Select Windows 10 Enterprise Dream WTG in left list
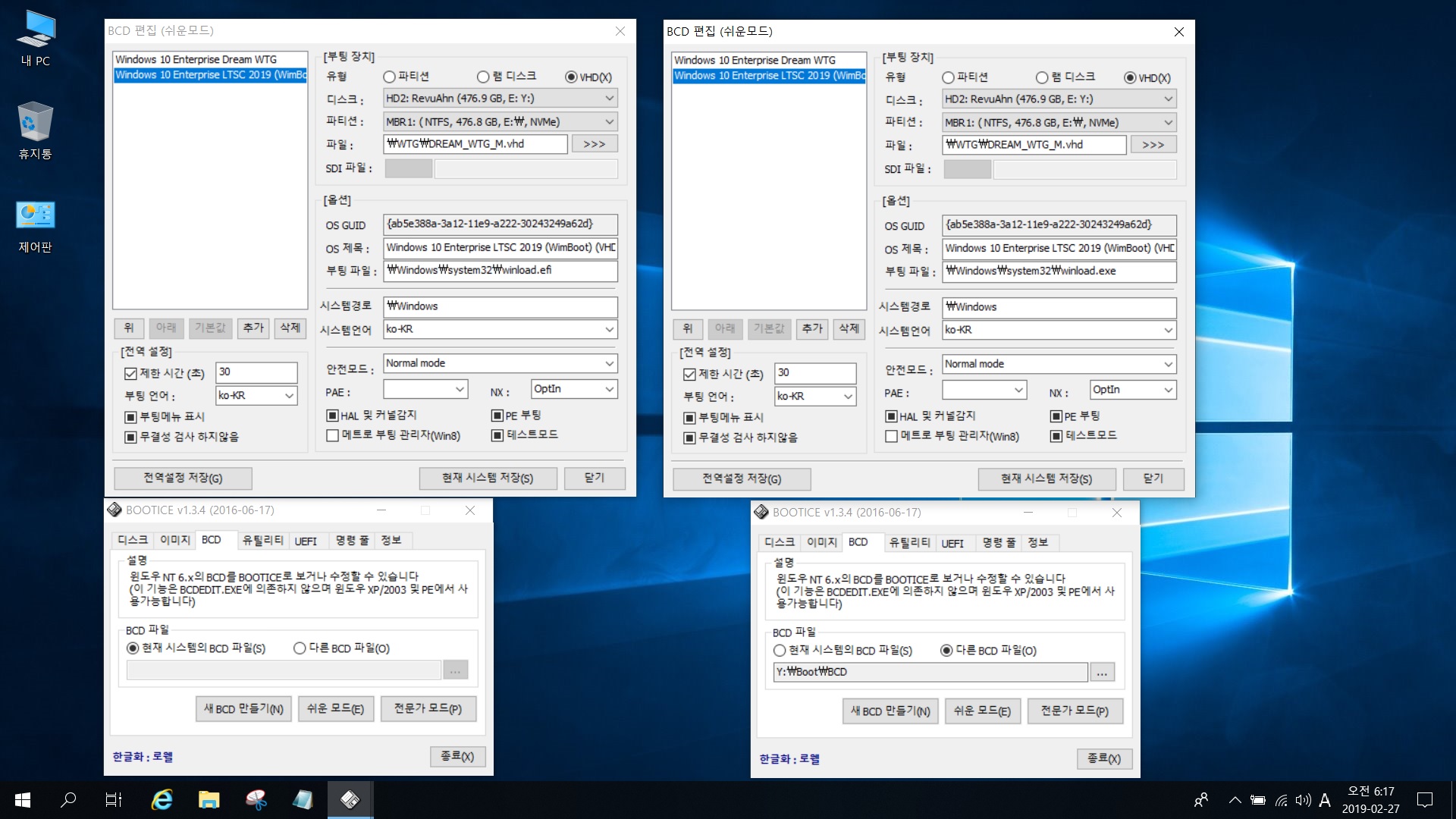The width and height of the screenshot is (1456, 819). tap(210, 59)
